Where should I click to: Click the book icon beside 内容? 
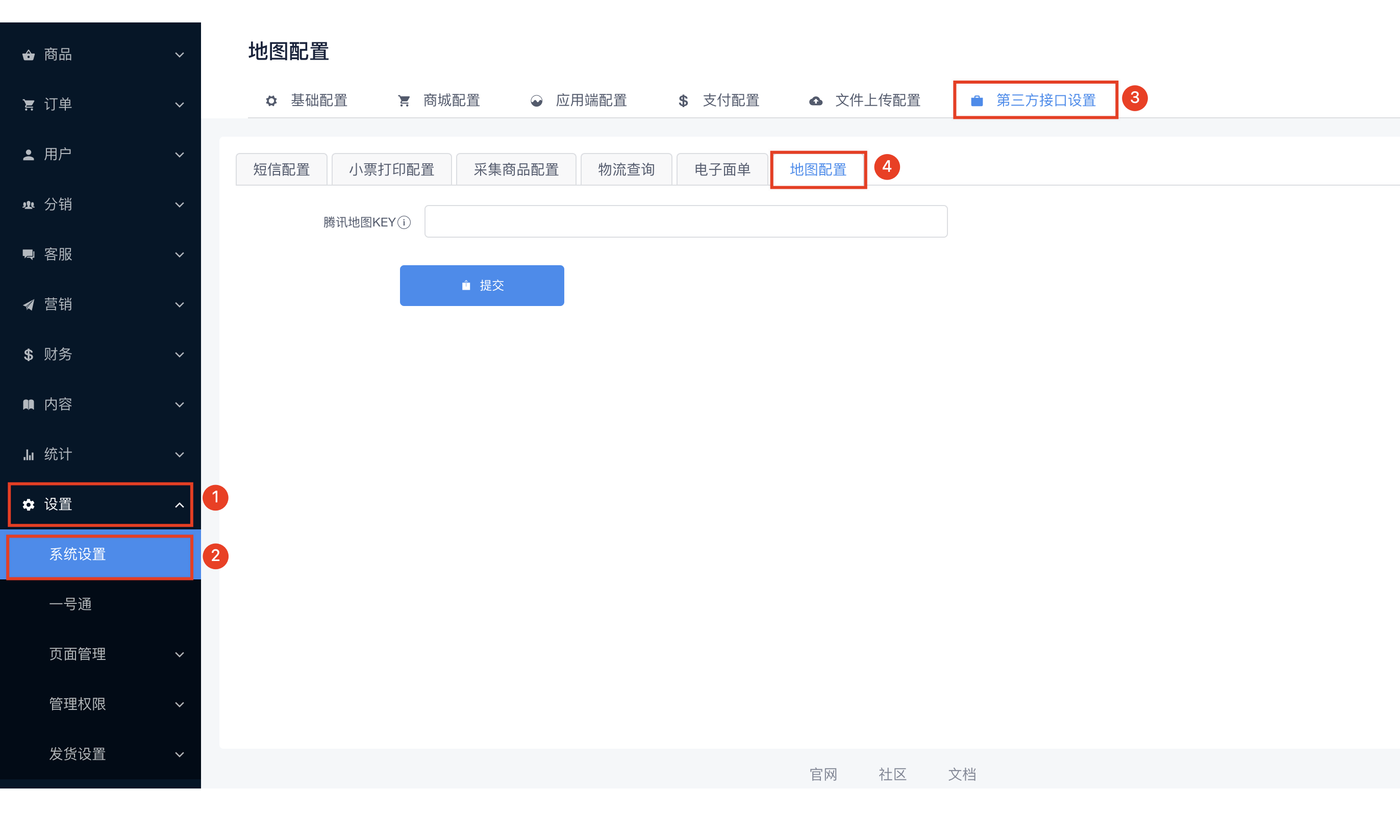[x=28, y=404]
